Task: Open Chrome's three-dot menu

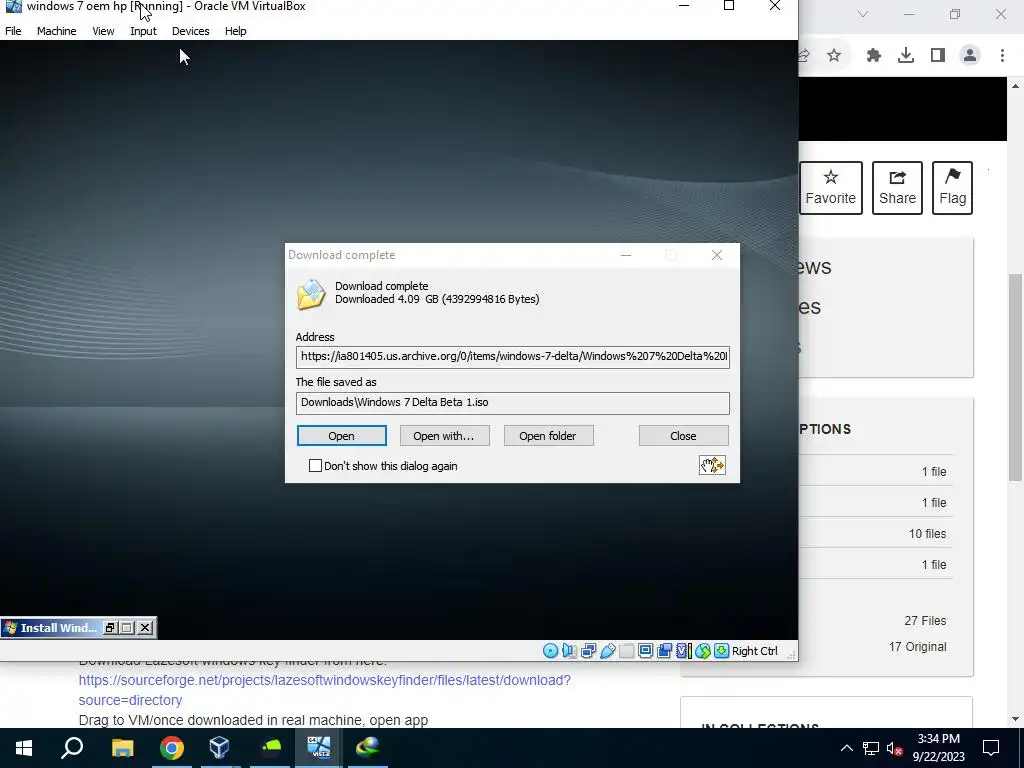Action: [1002, 56]
